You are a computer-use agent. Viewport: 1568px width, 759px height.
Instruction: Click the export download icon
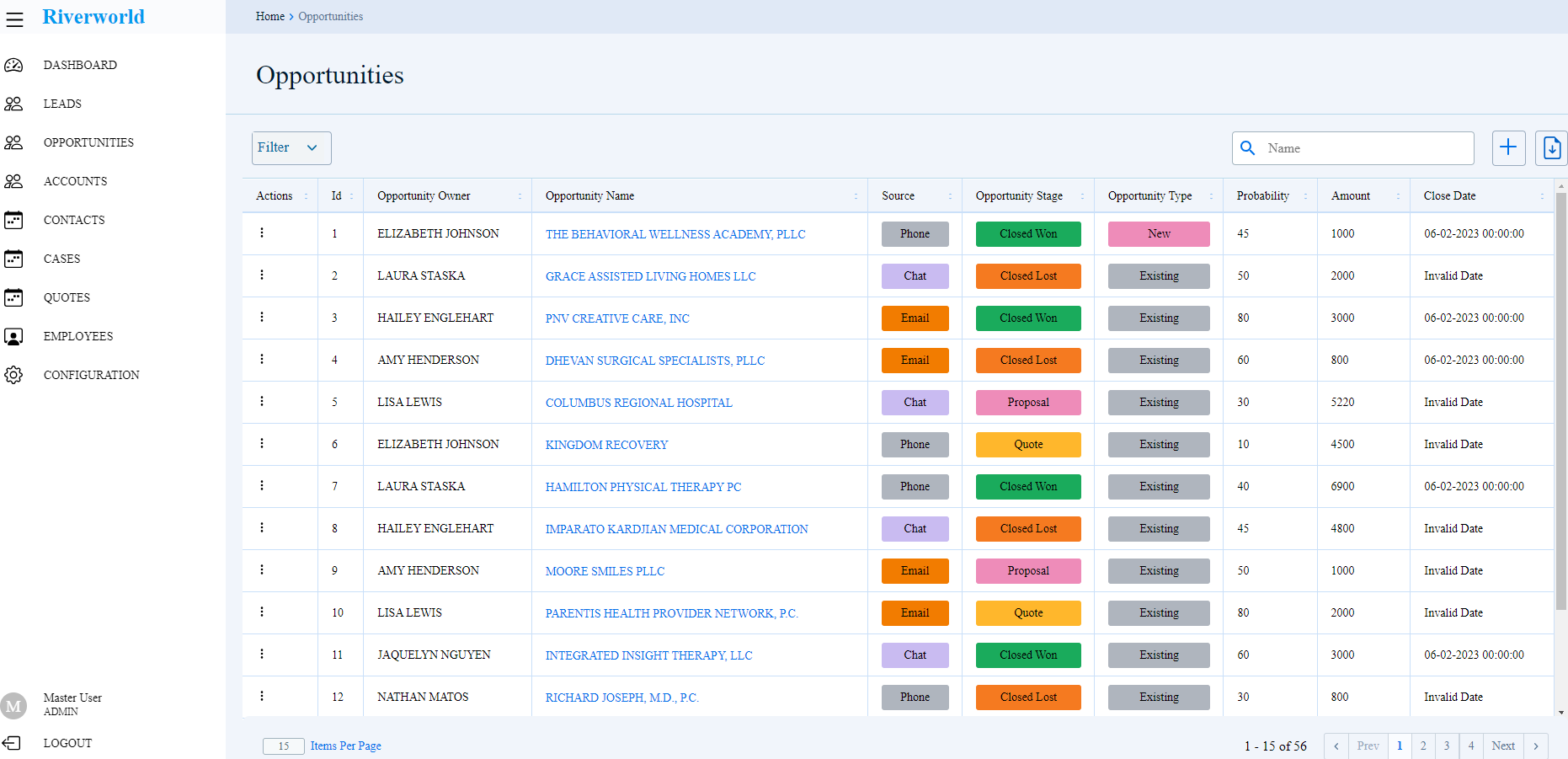click(1551, 148)
